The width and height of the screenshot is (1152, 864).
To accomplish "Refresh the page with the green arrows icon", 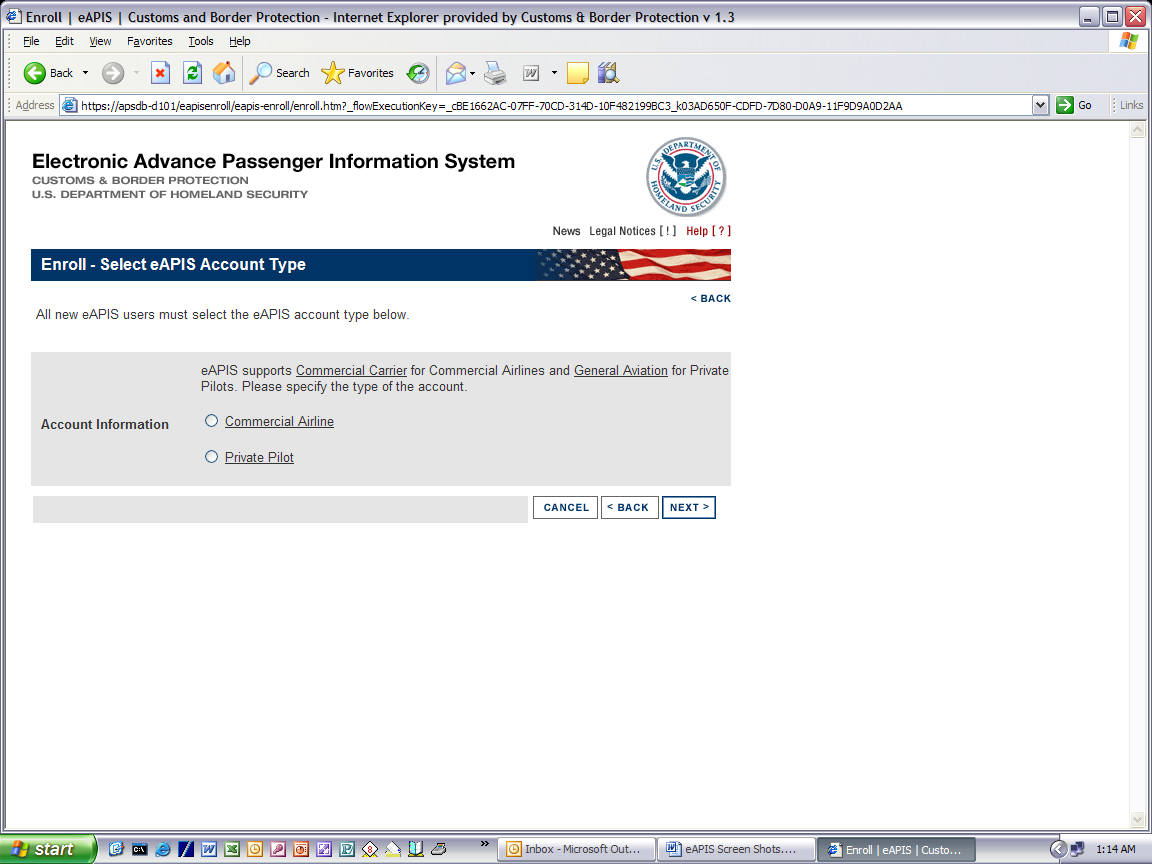I will [x=192, y=73].
